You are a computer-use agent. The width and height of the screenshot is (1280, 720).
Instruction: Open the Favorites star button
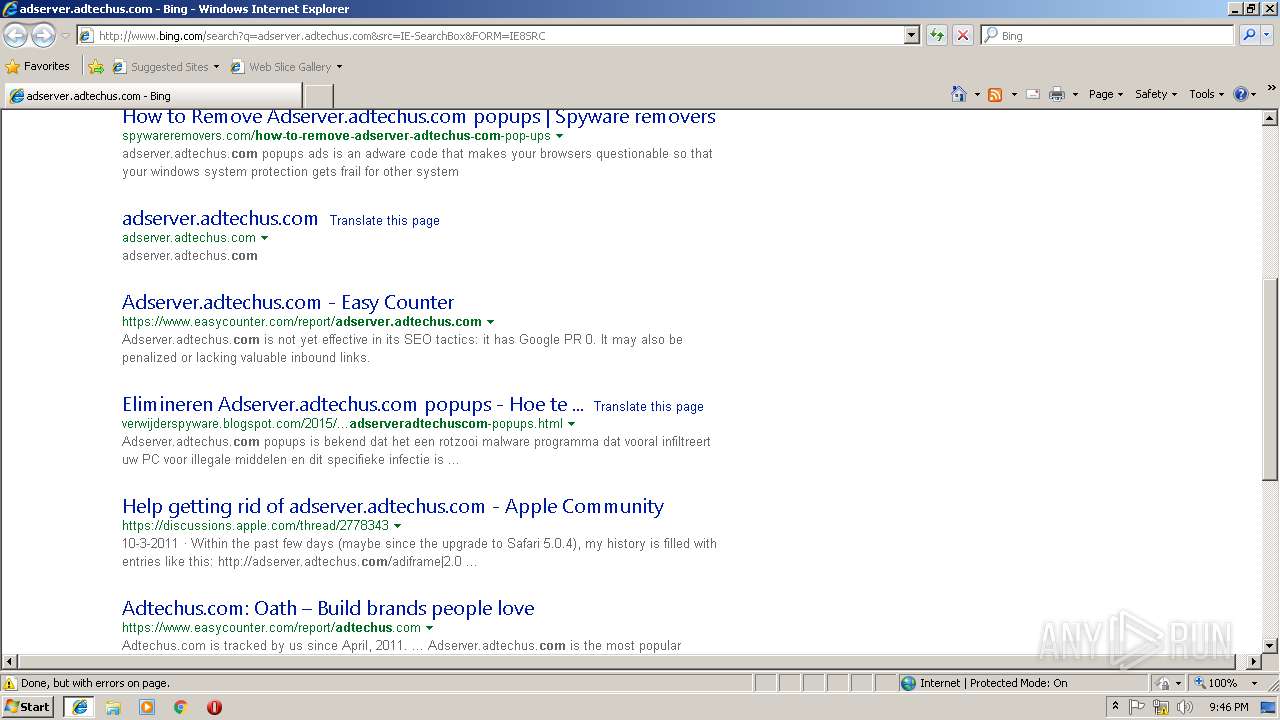pyautogui.click(x=37, y=66)
